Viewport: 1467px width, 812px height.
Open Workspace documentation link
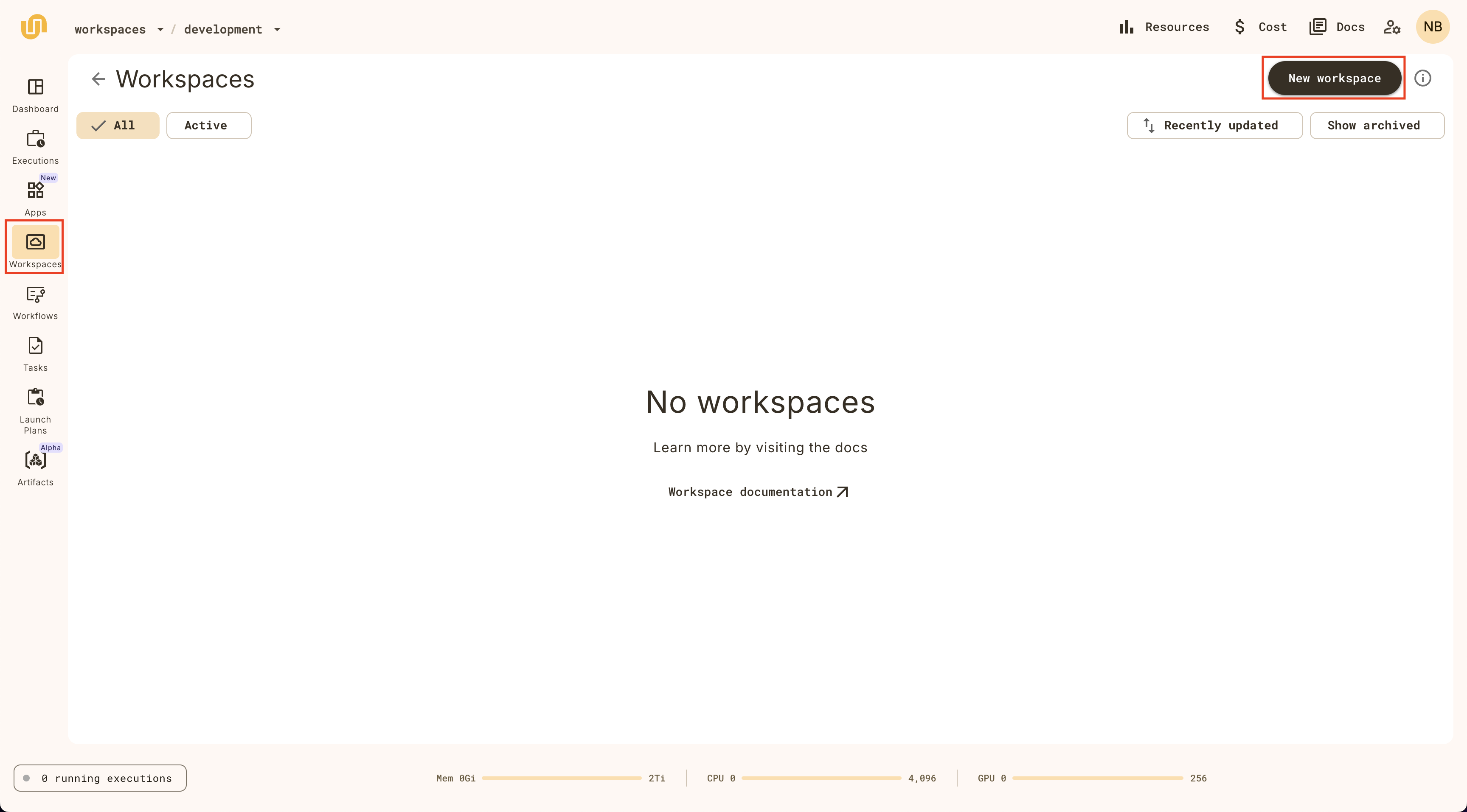[759, 491]
